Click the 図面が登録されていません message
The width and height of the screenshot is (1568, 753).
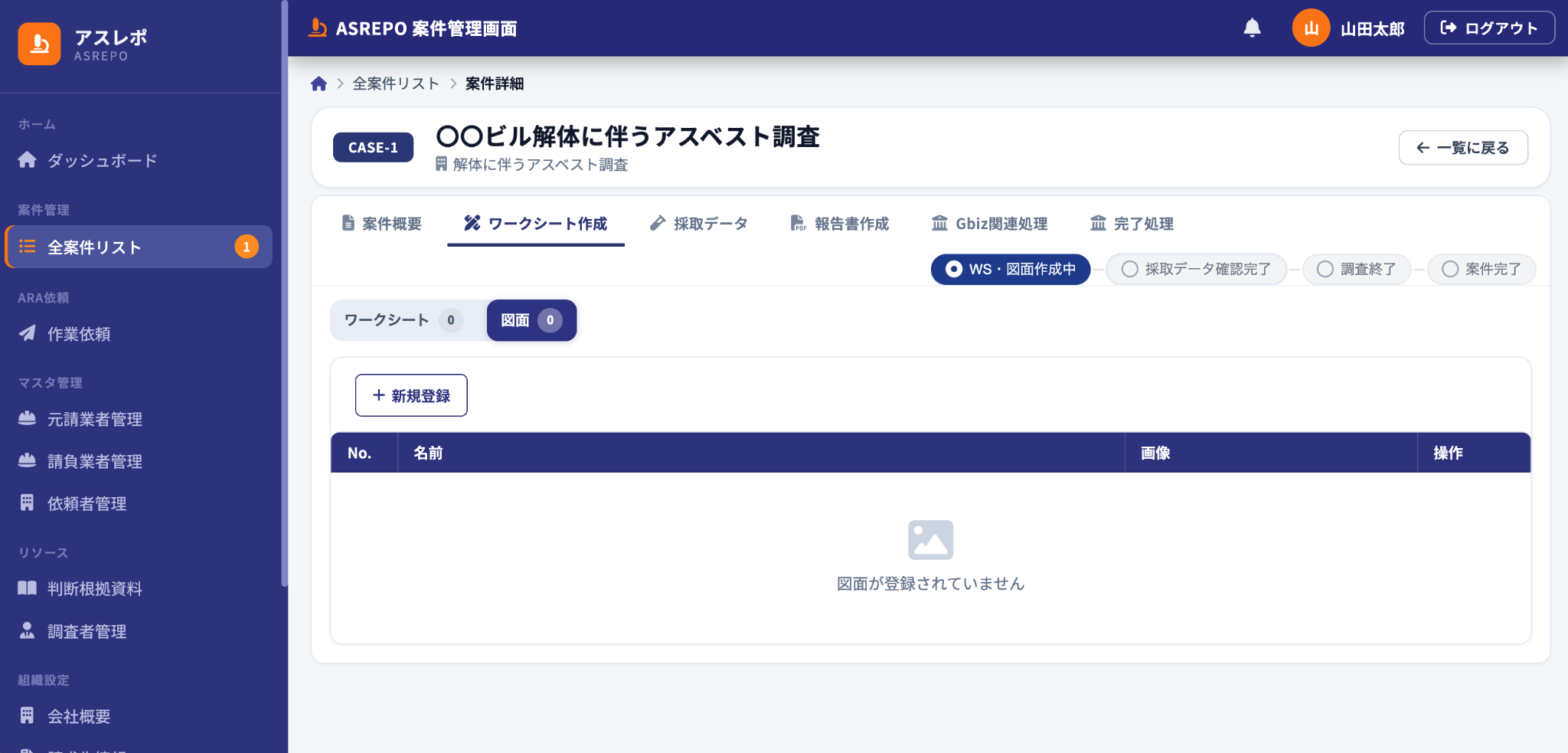click(930, 584)
